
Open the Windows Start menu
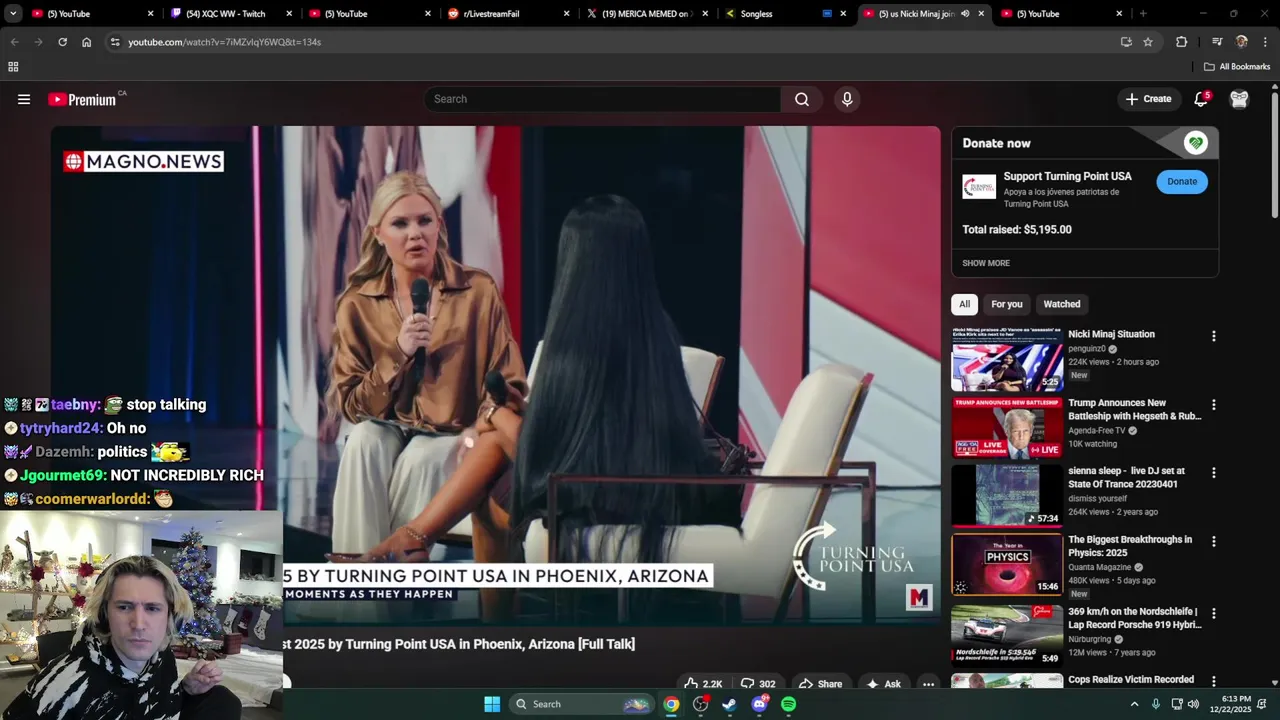click(492, 704)
